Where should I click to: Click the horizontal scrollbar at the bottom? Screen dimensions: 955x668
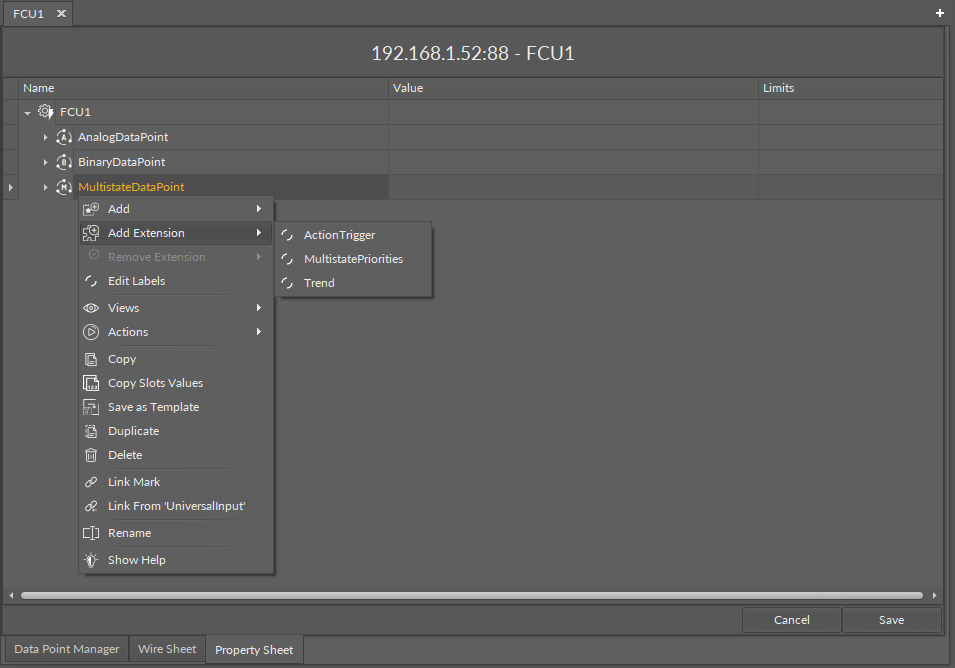(x=470, y=595)
